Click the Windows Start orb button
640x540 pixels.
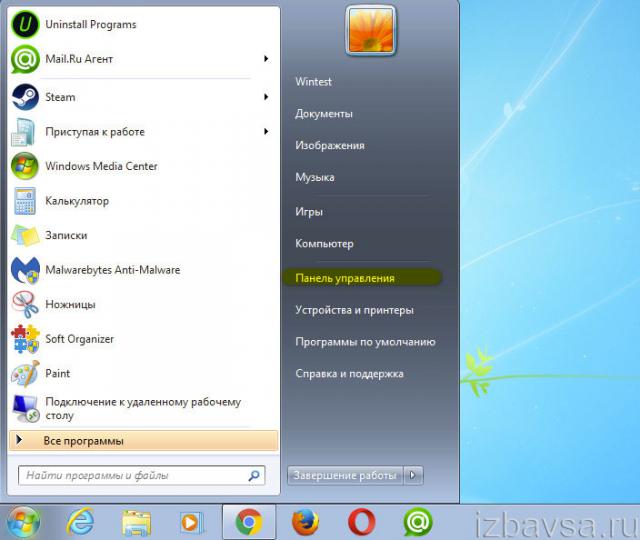click(23, 521)
